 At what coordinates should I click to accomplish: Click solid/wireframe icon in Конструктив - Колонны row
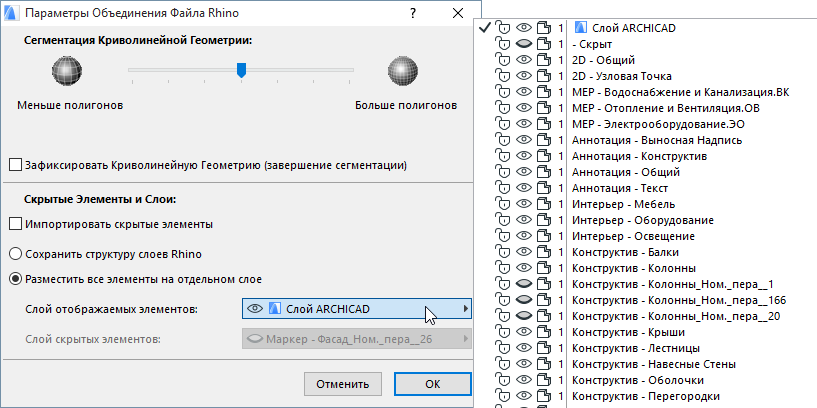[x=544, y=268]
